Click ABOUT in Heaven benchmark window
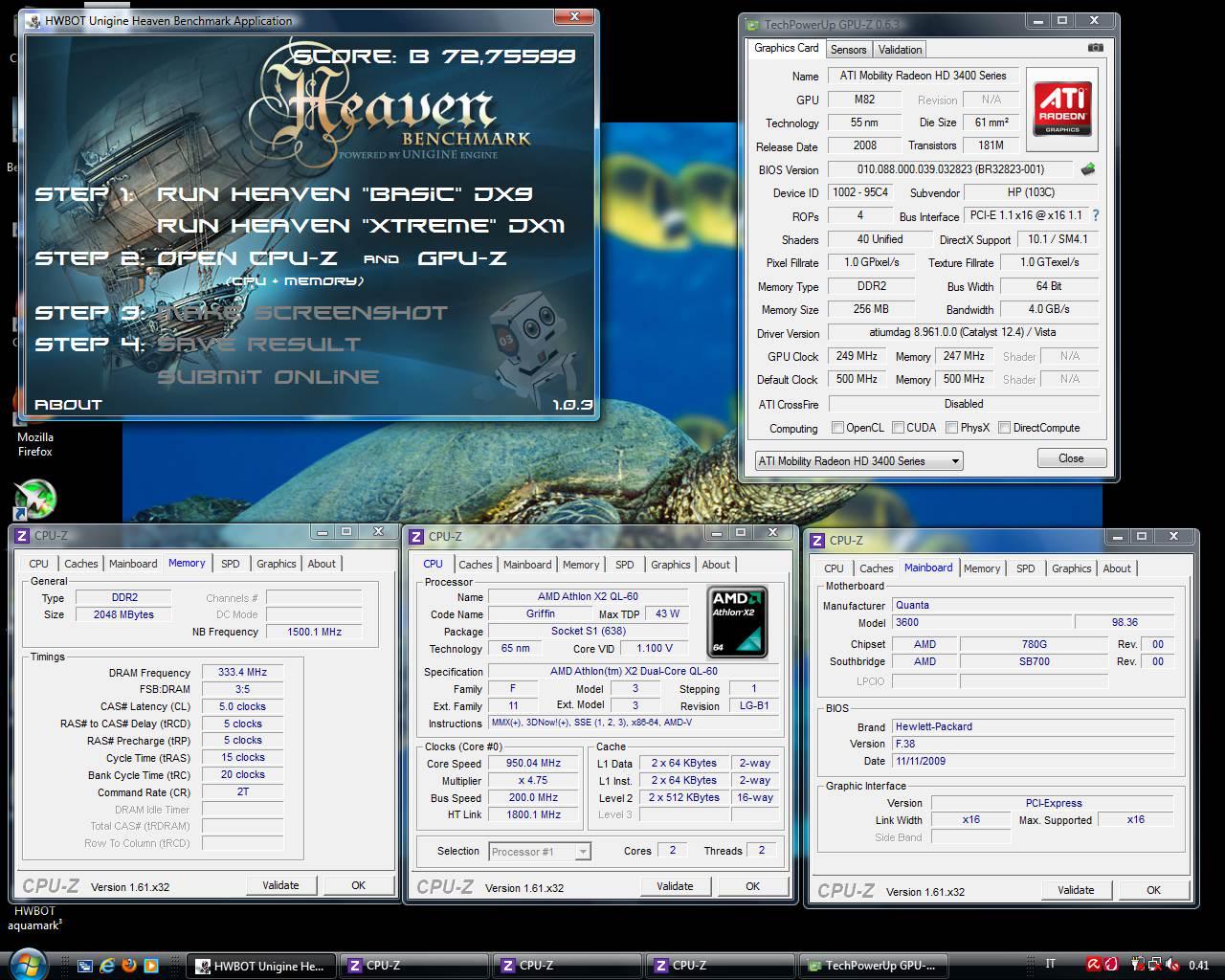 pos(68,405)
